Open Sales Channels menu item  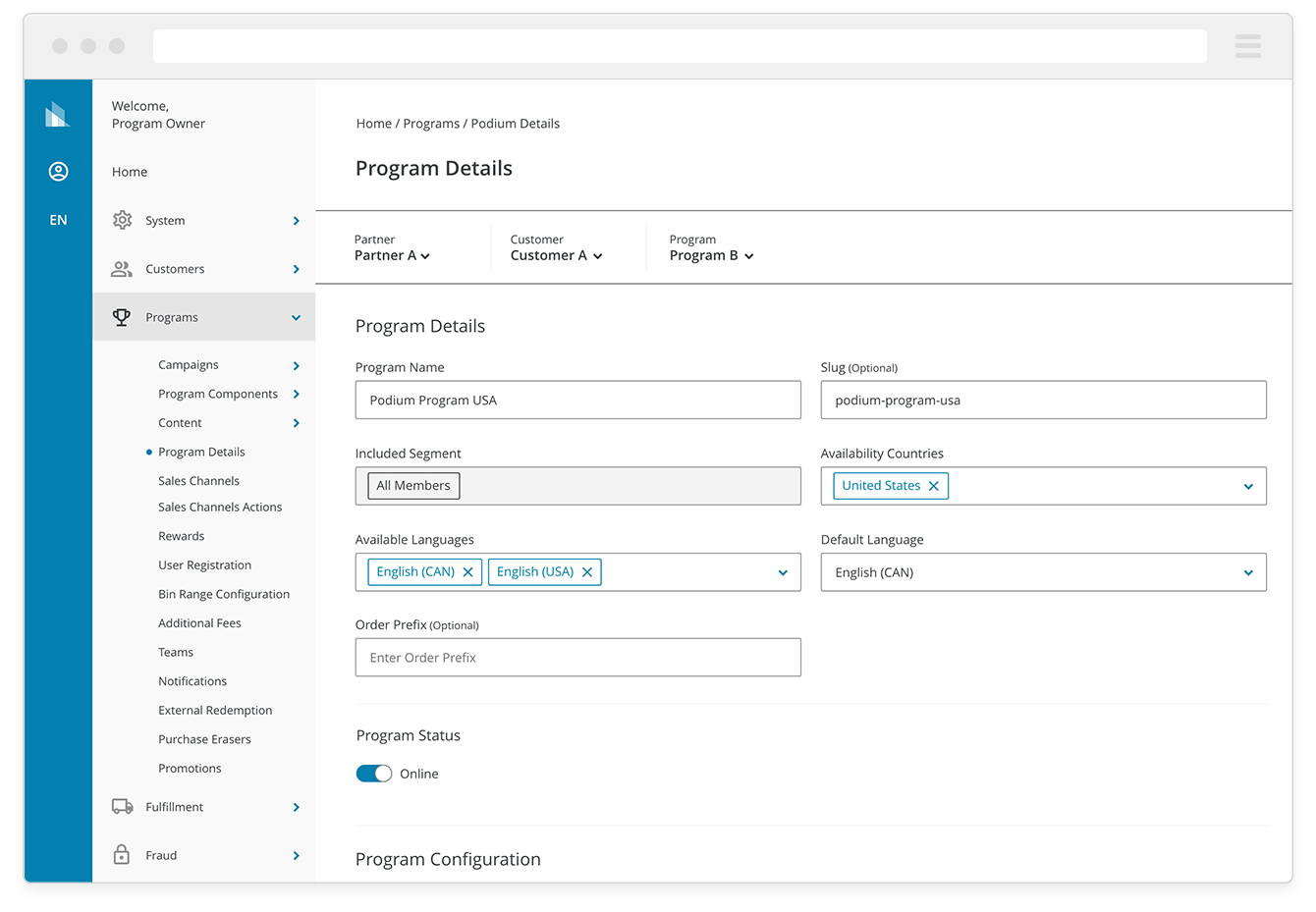pos(198,481)
